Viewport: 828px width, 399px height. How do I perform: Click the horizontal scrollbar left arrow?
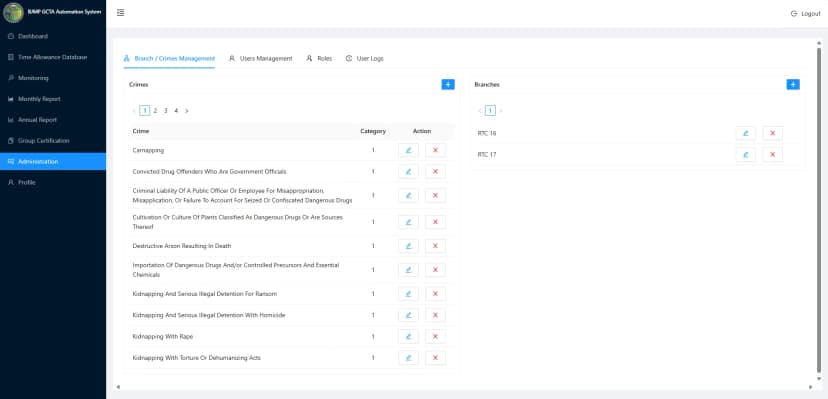(118, 387)
